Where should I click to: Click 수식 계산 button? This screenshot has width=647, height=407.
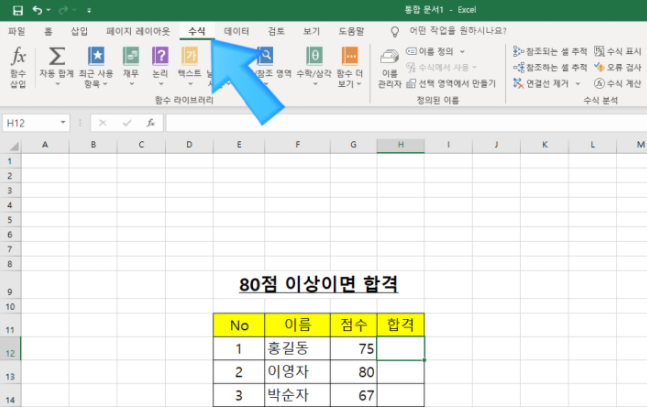(x=618, y=84)
